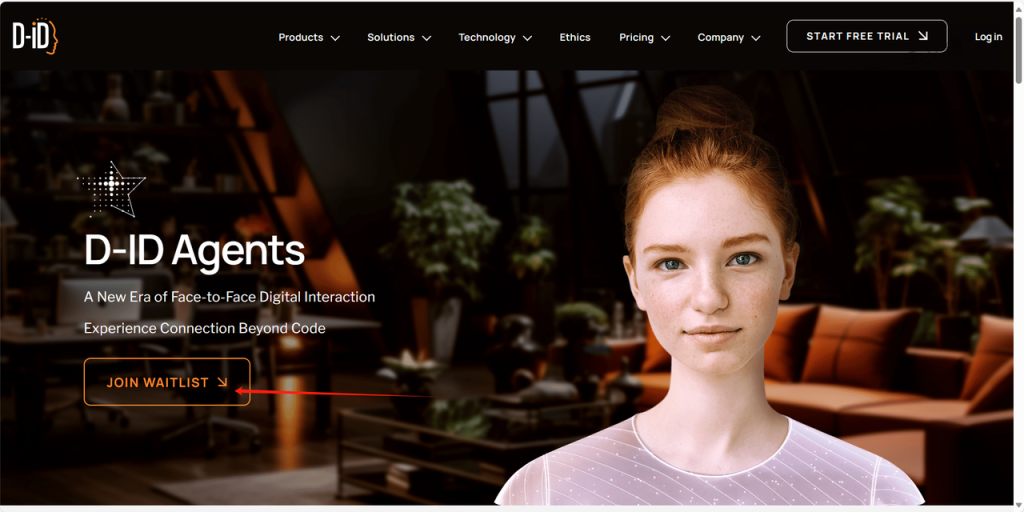
Task: Open the Company dropdown chevron
Action: point(756,38)
